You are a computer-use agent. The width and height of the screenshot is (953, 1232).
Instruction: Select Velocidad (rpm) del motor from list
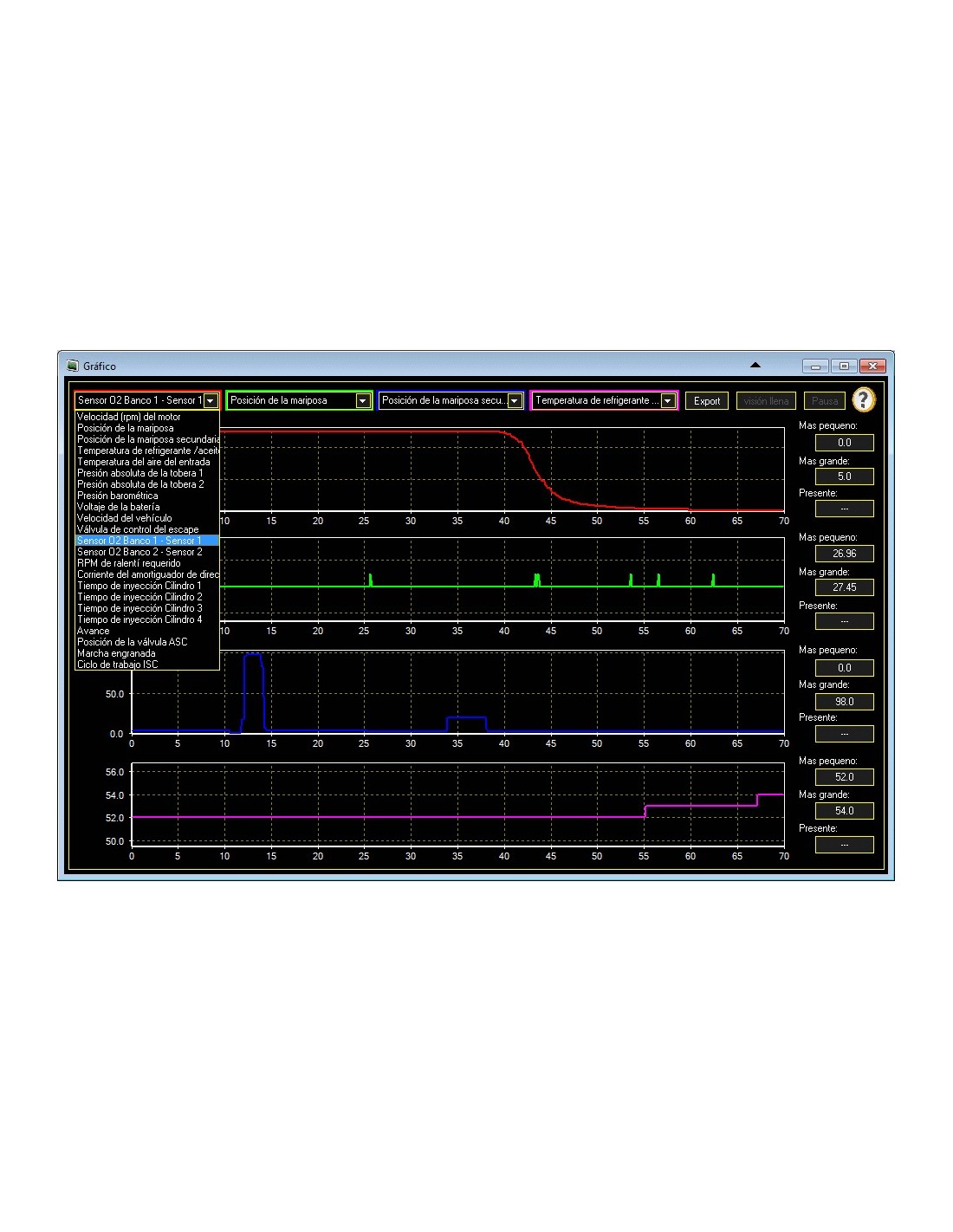[128, 417]
